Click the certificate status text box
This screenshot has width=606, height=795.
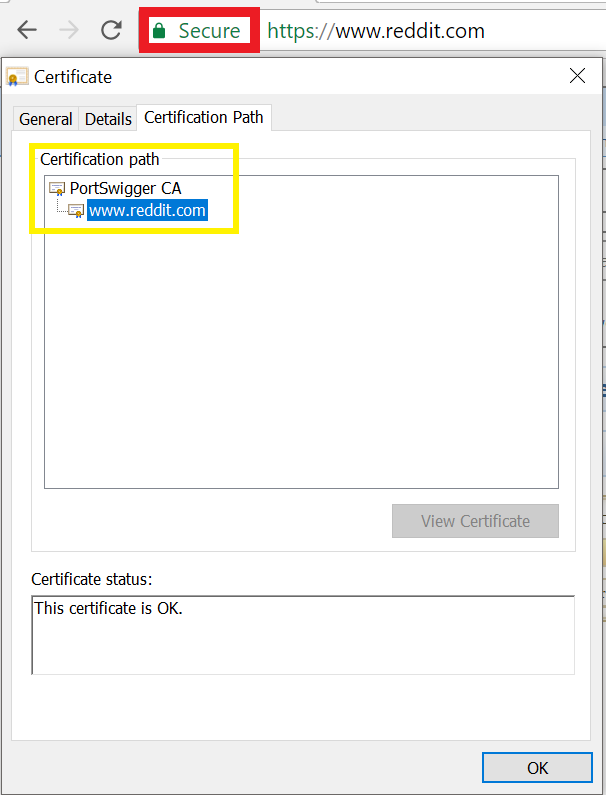[x=303, y=635]
